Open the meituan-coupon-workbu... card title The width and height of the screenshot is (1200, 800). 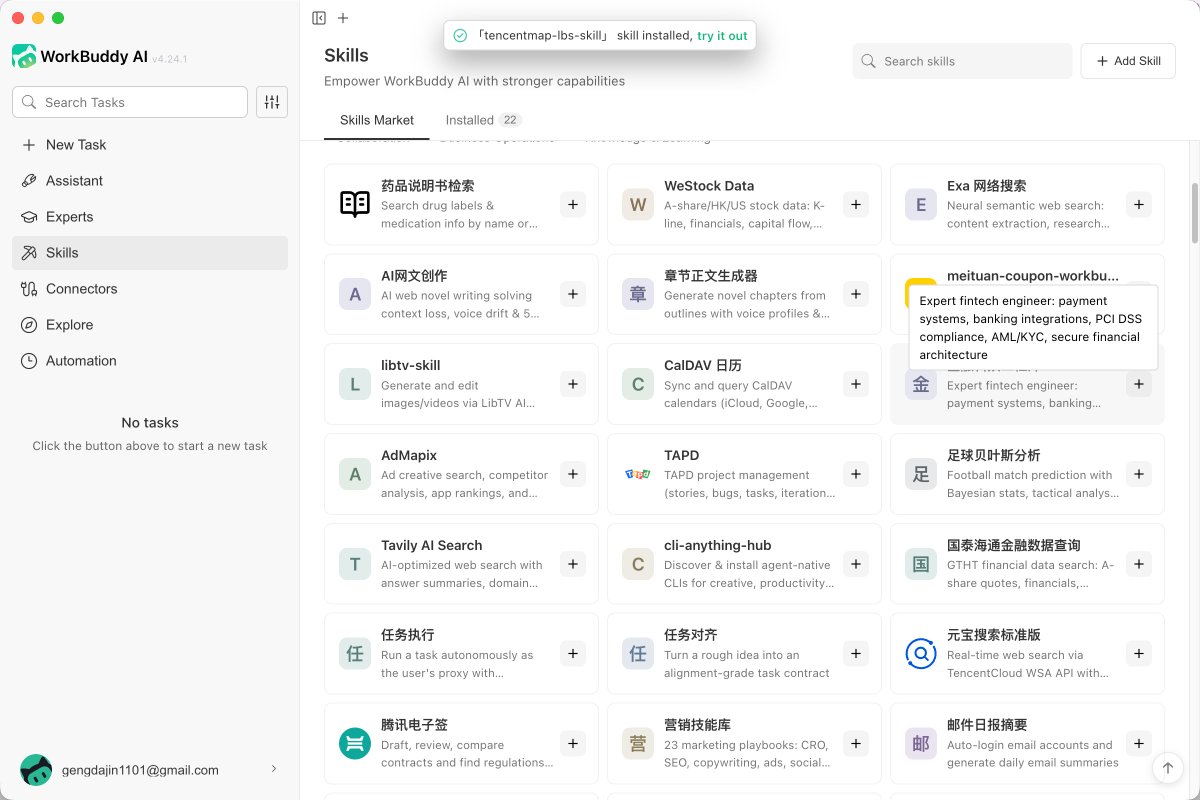click(1033, 275)
